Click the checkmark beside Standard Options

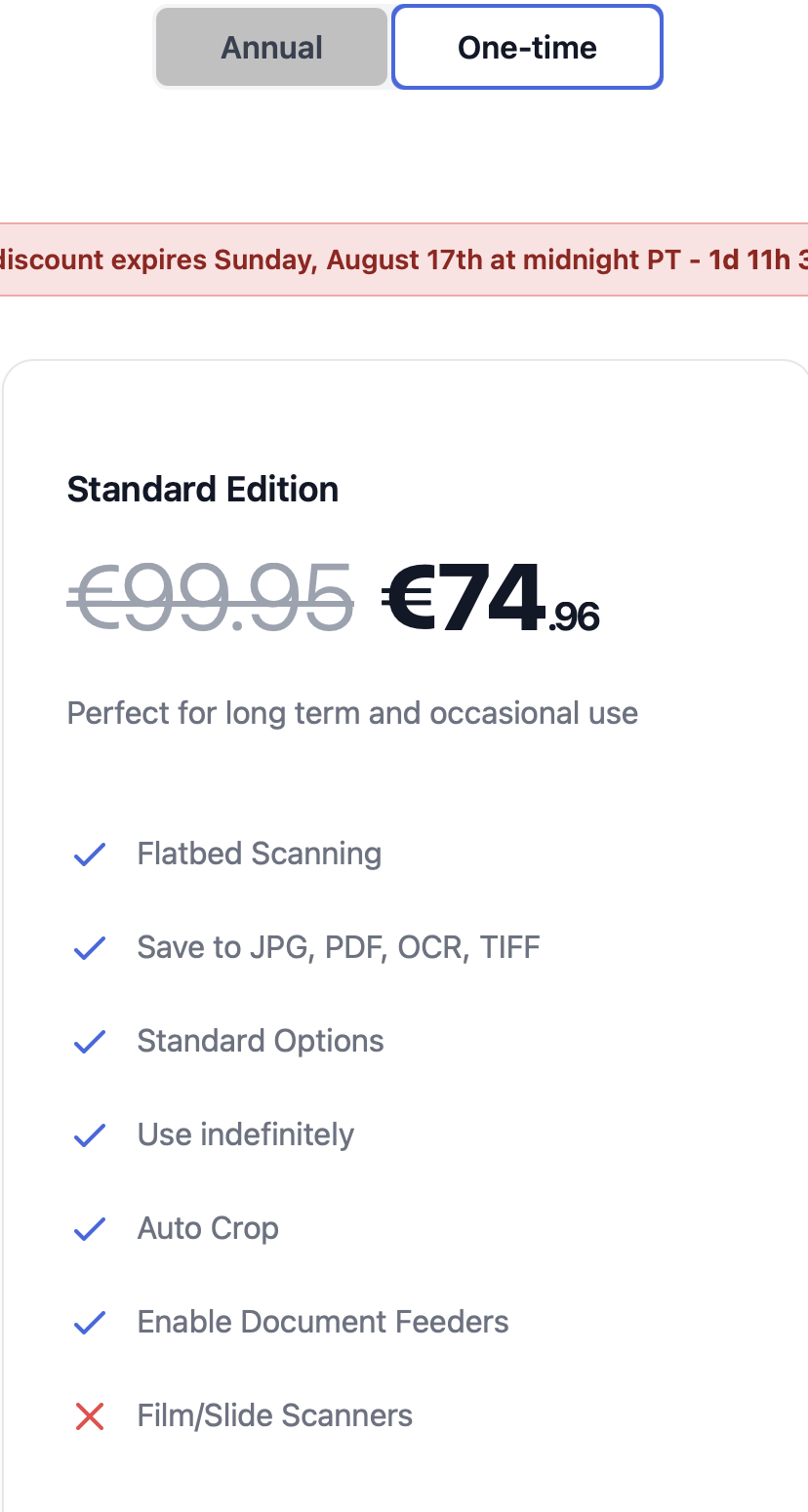coord(90,1042)
